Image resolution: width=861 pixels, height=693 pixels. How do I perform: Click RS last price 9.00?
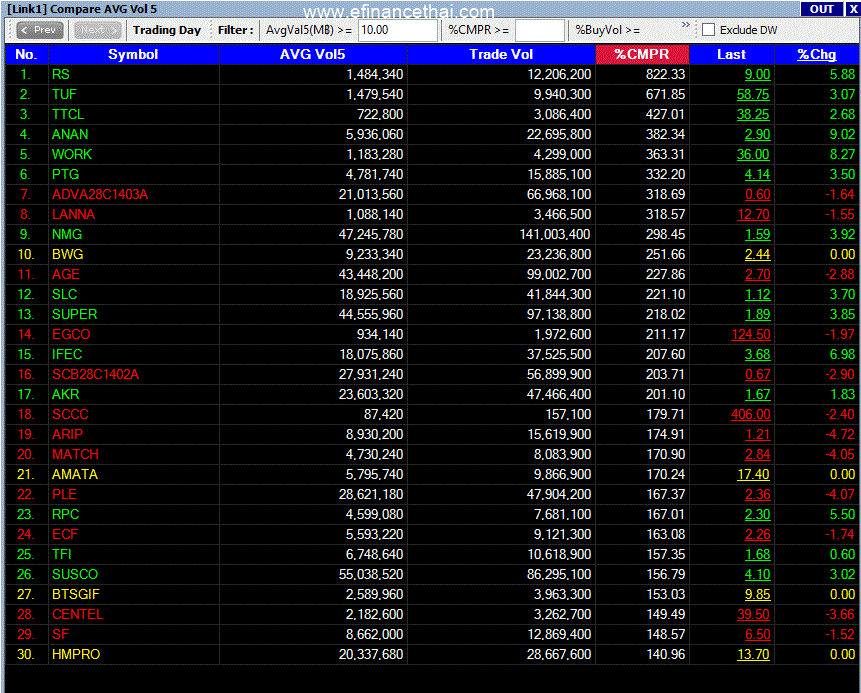pos(758,75)
